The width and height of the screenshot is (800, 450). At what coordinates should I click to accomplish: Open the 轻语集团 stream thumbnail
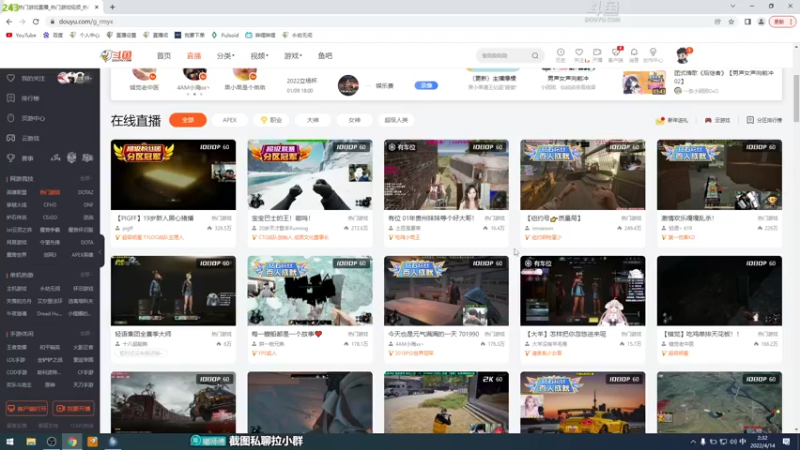[x=173, y=291]
